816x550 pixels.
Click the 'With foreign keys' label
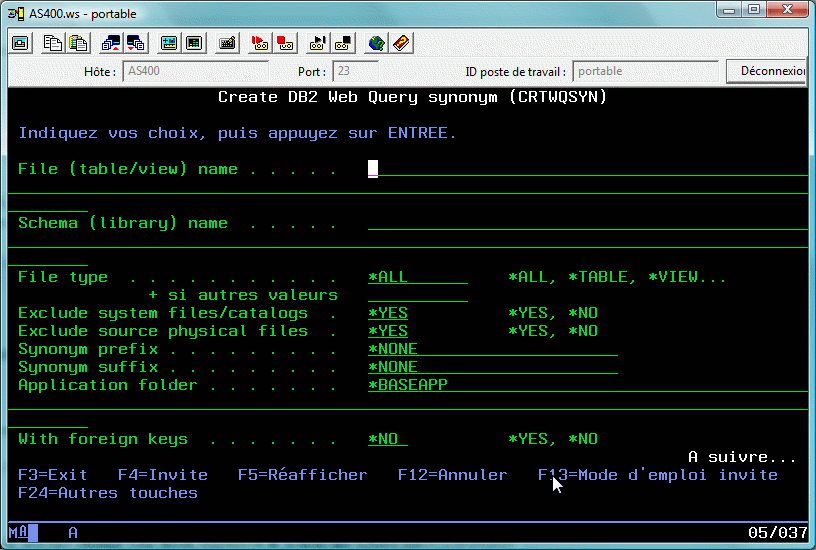tap(103, 439)
